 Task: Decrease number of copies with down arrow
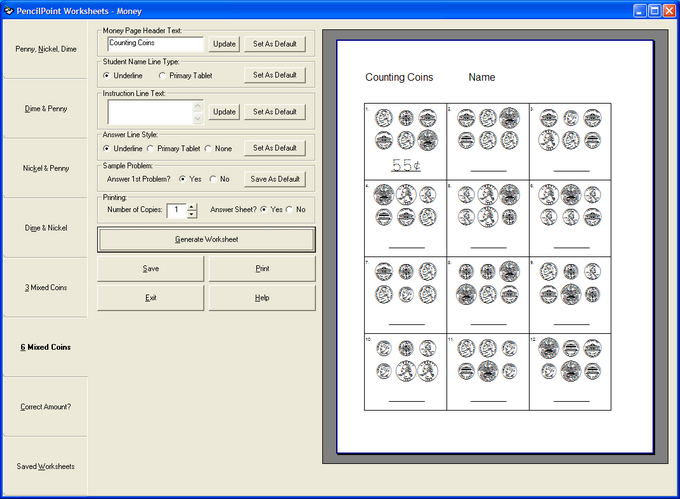pos(192,214)
